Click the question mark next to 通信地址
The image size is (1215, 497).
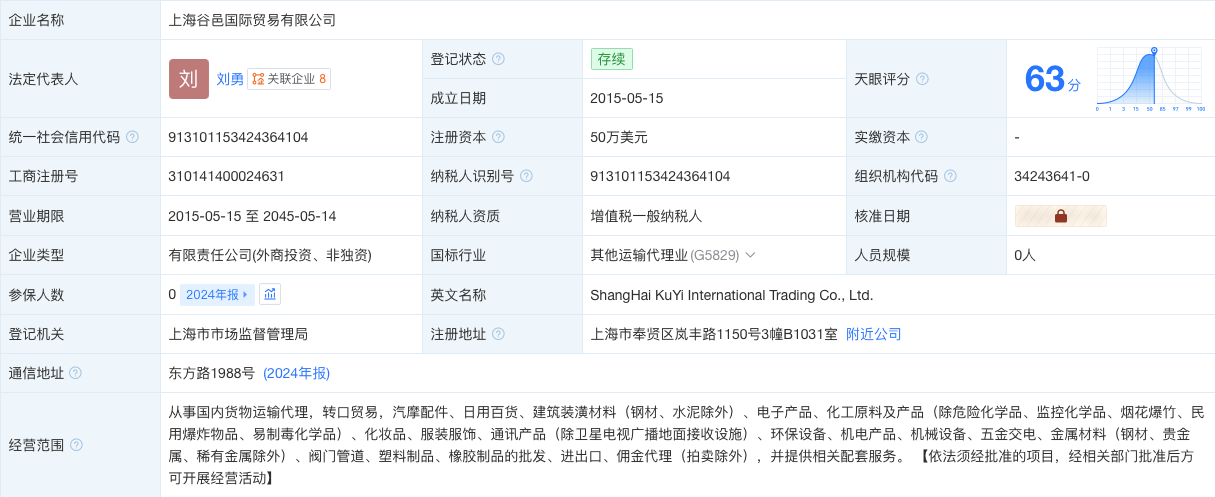tap(76, 373)
